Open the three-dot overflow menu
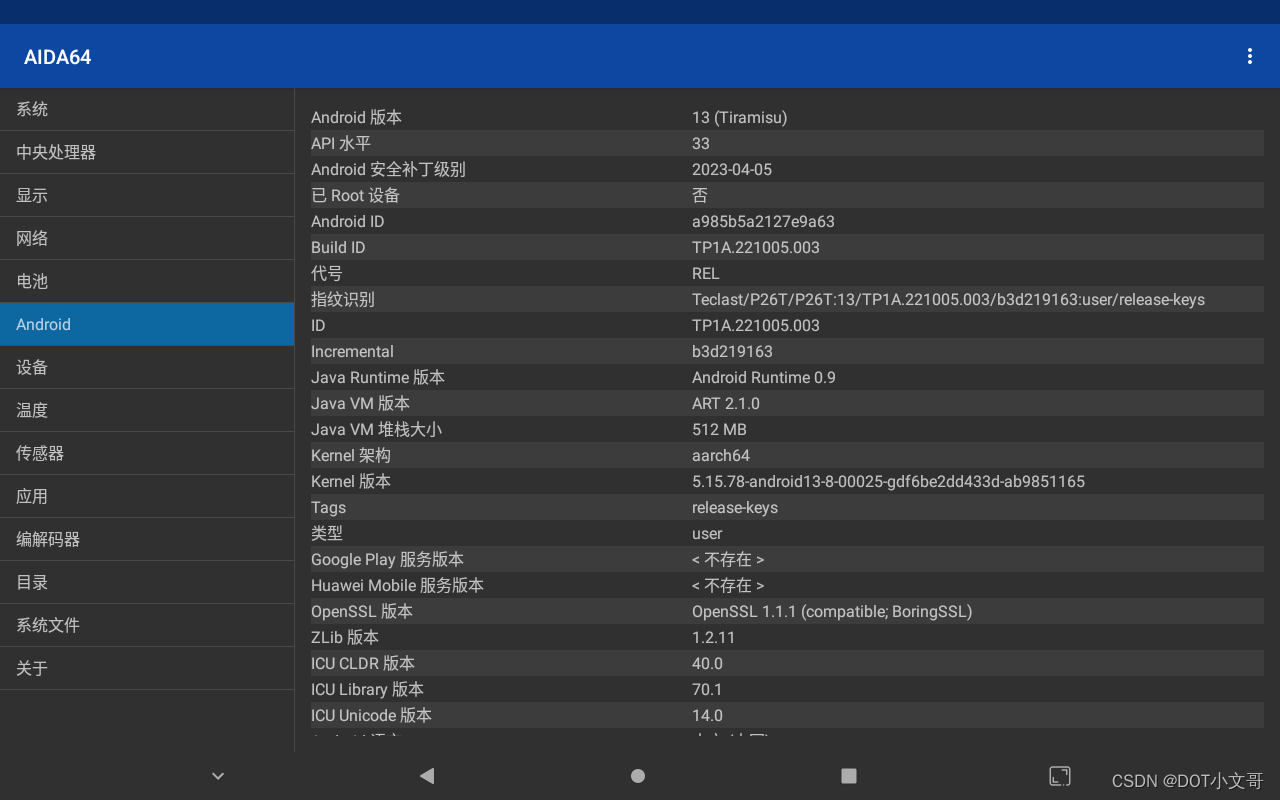 (1249, 56)
